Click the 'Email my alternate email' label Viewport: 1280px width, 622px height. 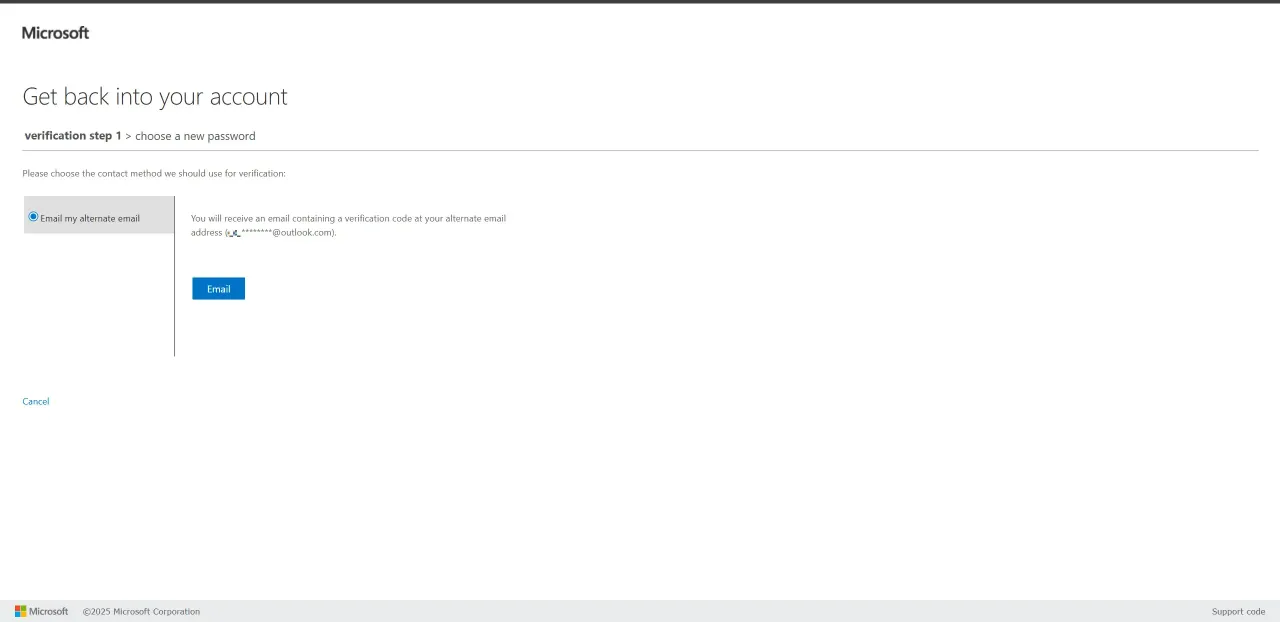(x=90, y=218)
